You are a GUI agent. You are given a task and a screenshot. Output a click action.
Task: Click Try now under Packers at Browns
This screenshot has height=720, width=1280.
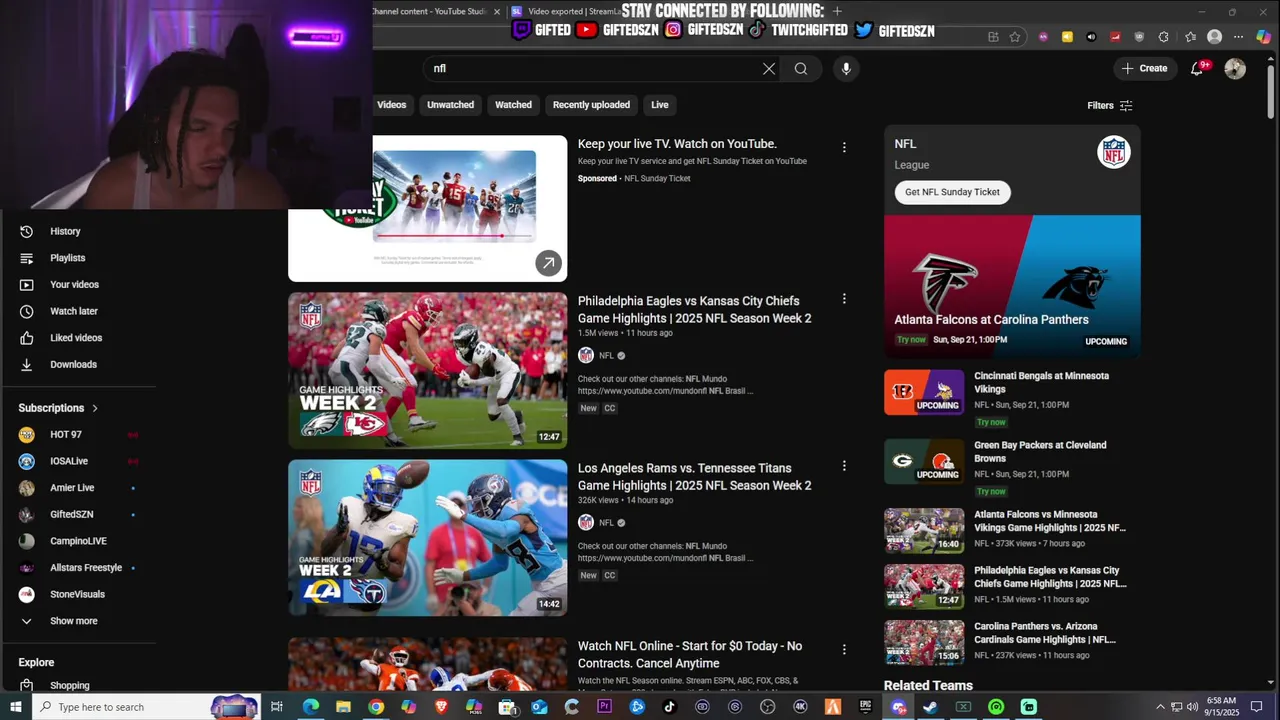(x=991, y=491)
